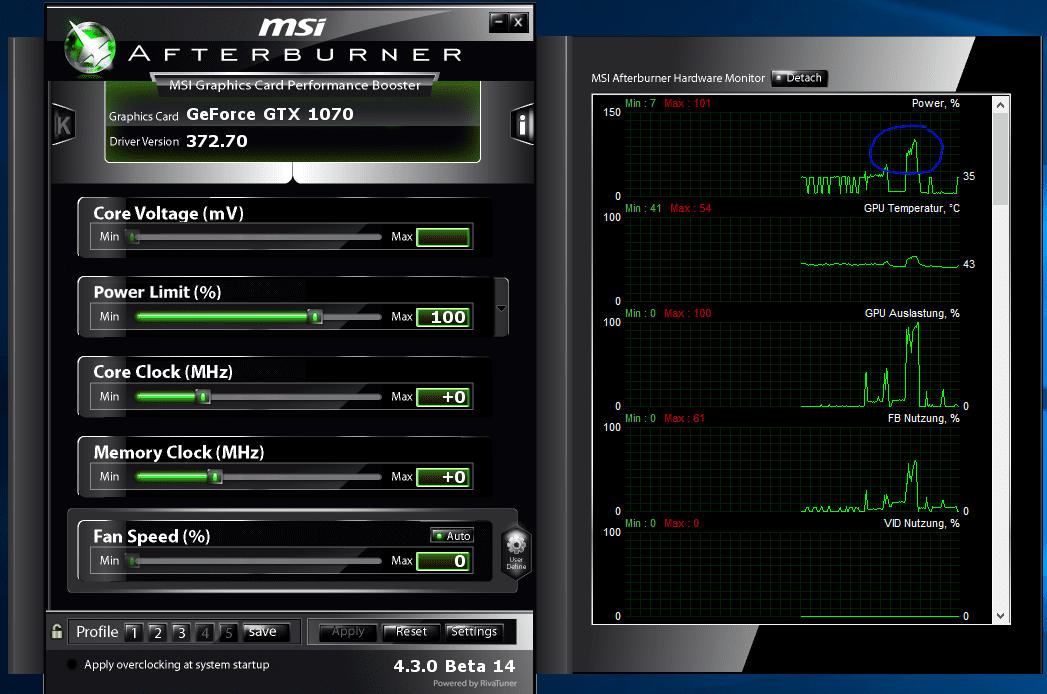Click the Memory Clock slider handle
This screenshot has width=1047, height=694.
point(215,477)
